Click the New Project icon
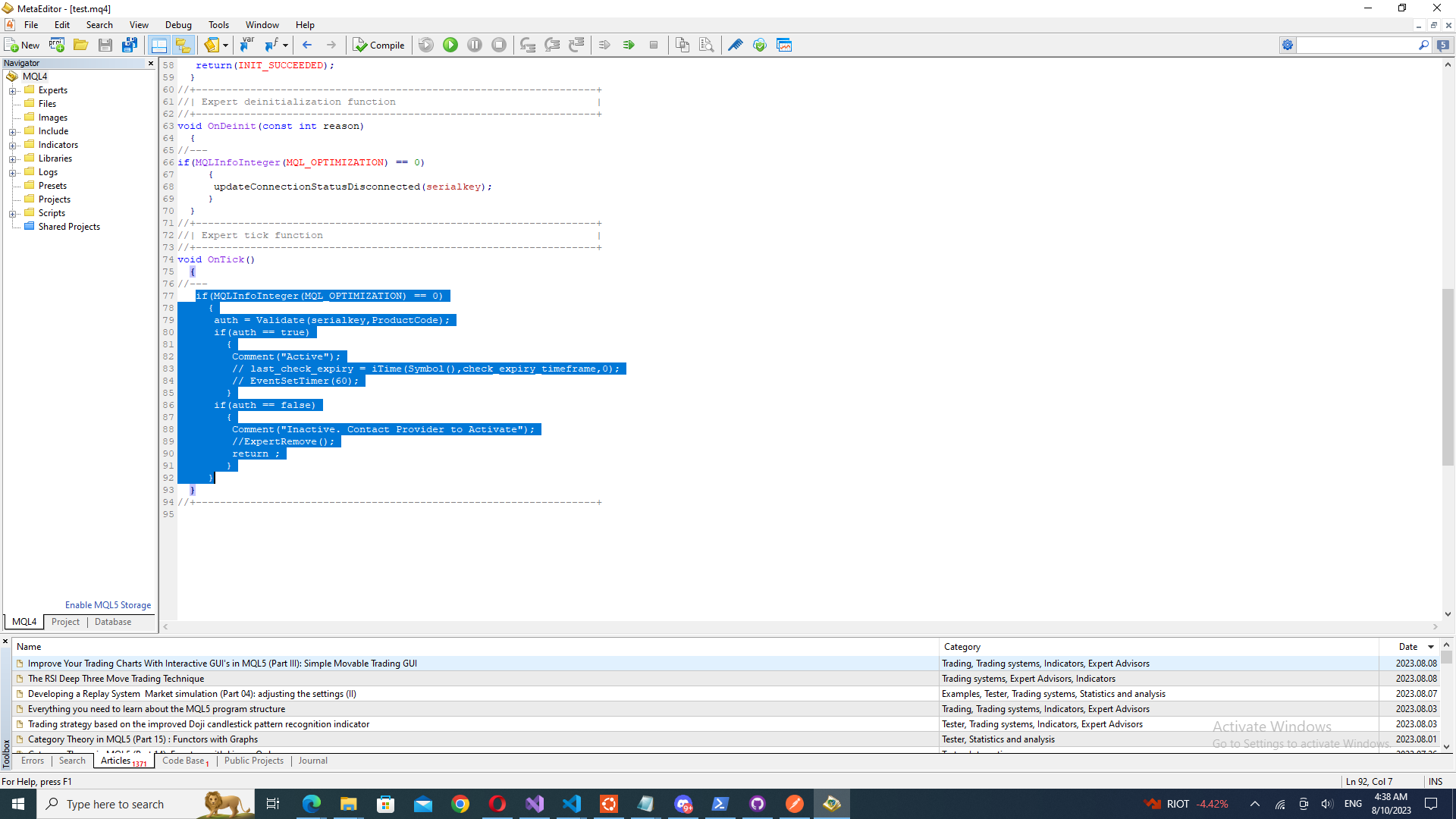The width and height of the screenshot is (1456, 819). point(57,45)
